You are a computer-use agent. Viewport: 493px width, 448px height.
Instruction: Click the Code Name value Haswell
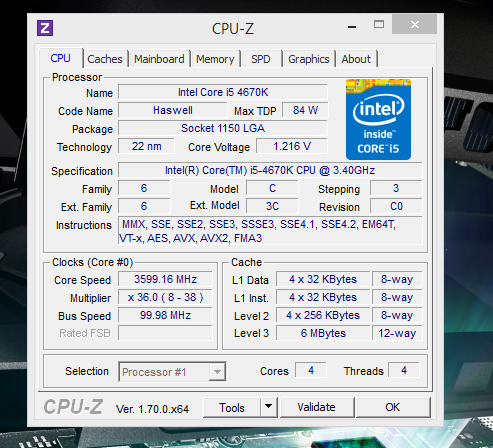173,110
